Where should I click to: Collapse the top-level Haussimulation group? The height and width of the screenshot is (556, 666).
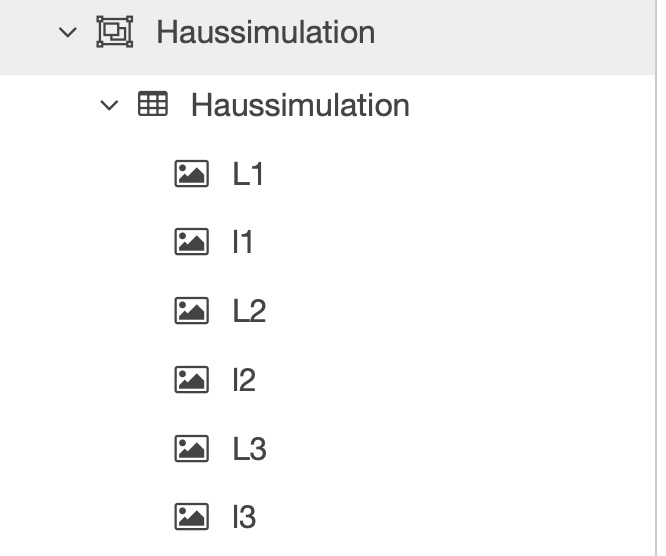click(x=67, y=32)
